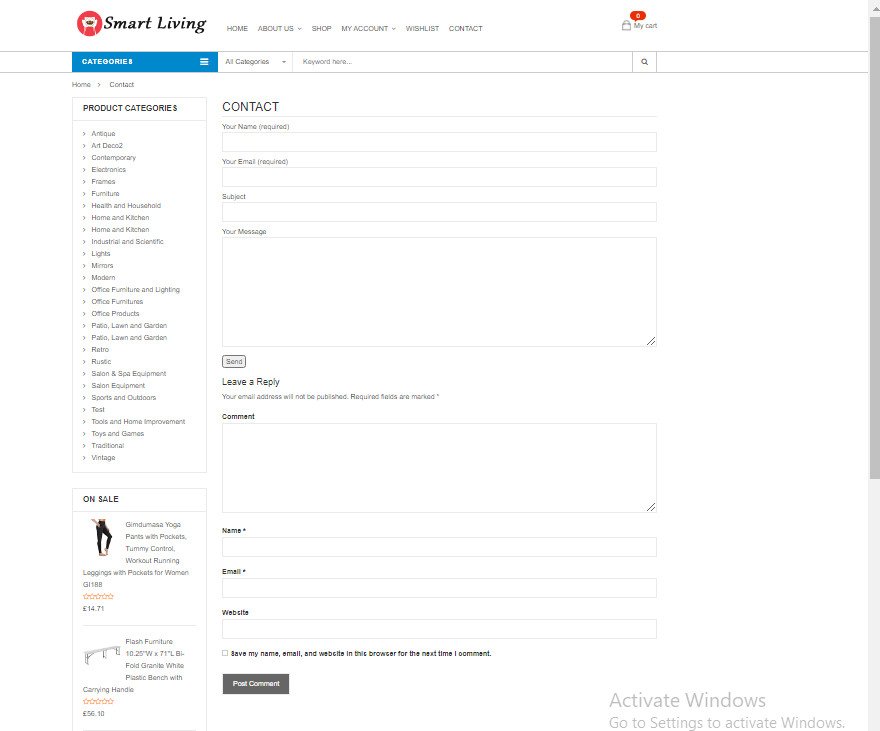The height and width of the screenshot is (731, 880).
Task: Open the shopping cart icon
Action: pyautogui.click(x=627, y=25)
